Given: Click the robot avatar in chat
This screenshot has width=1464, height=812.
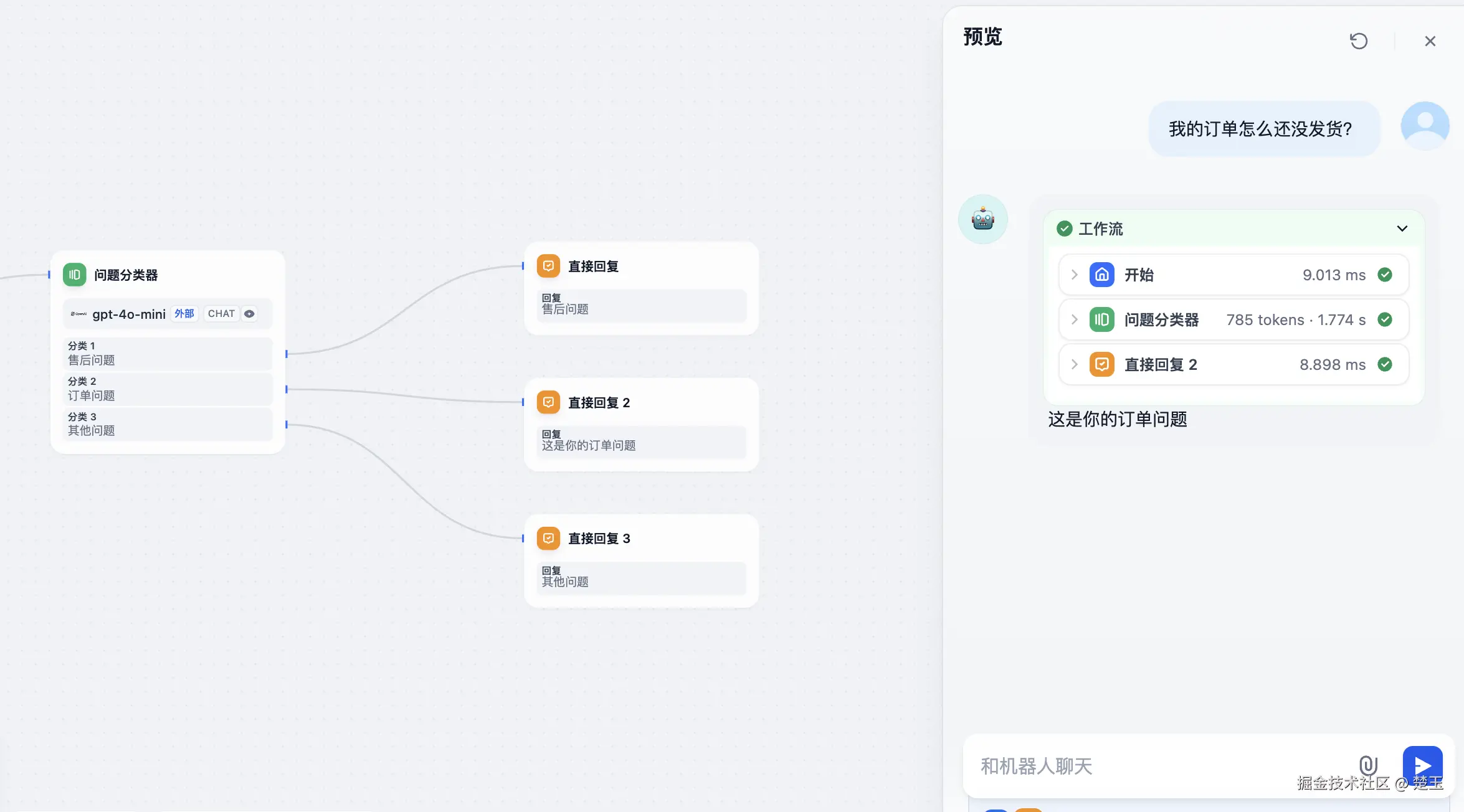Looking at the screenshot, I should (x=982, y=219).
